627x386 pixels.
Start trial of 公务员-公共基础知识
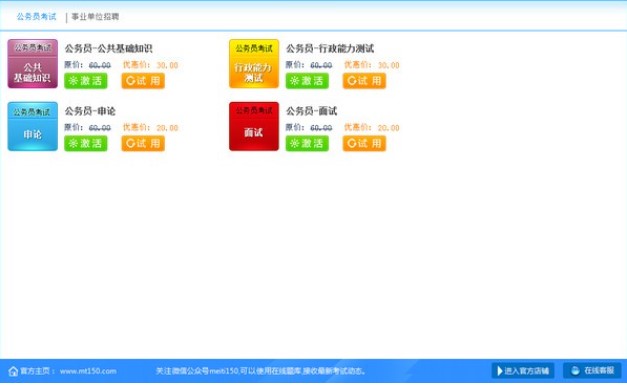tap(143, 81)
